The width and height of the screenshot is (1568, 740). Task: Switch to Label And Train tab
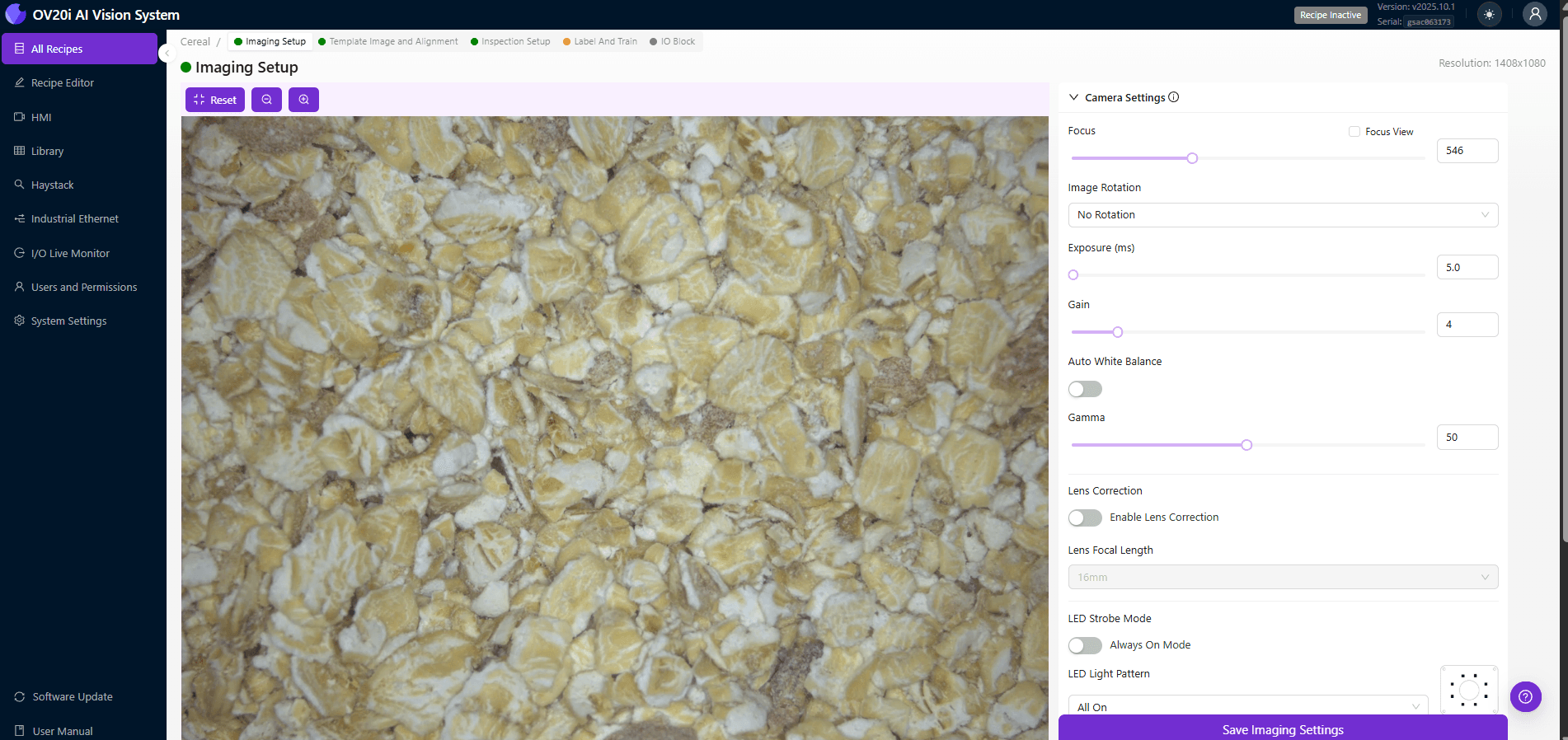(600, 41)
